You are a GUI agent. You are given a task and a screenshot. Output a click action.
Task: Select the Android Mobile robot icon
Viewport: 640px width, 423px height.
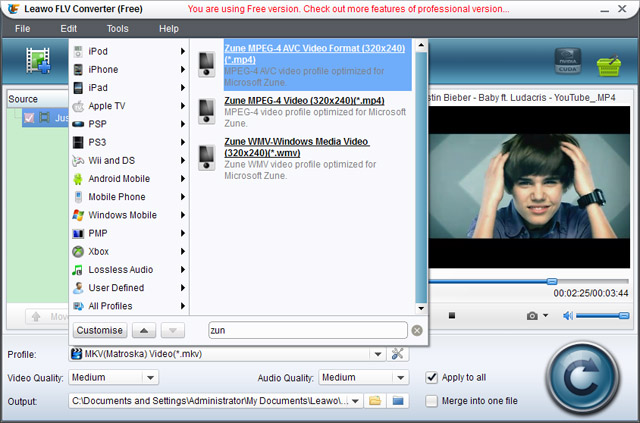pos(78,179)
